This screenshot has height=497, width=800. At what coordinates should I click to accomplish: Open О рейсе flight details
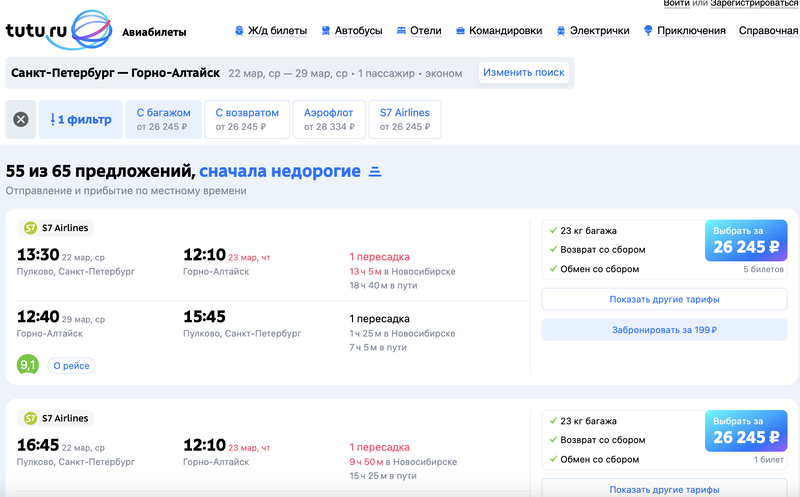pyautogui.click(x=71, y=365)
